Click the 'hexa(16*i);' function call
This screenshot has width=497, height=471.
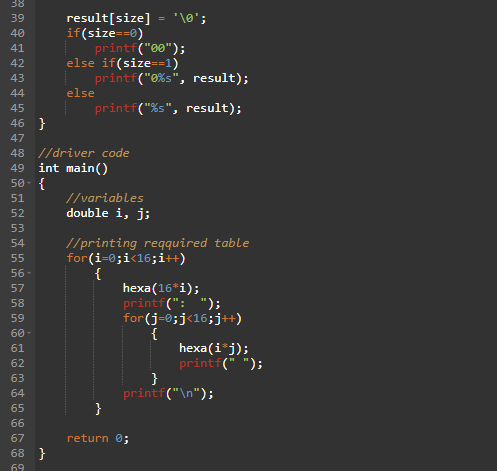click(161, 288)
